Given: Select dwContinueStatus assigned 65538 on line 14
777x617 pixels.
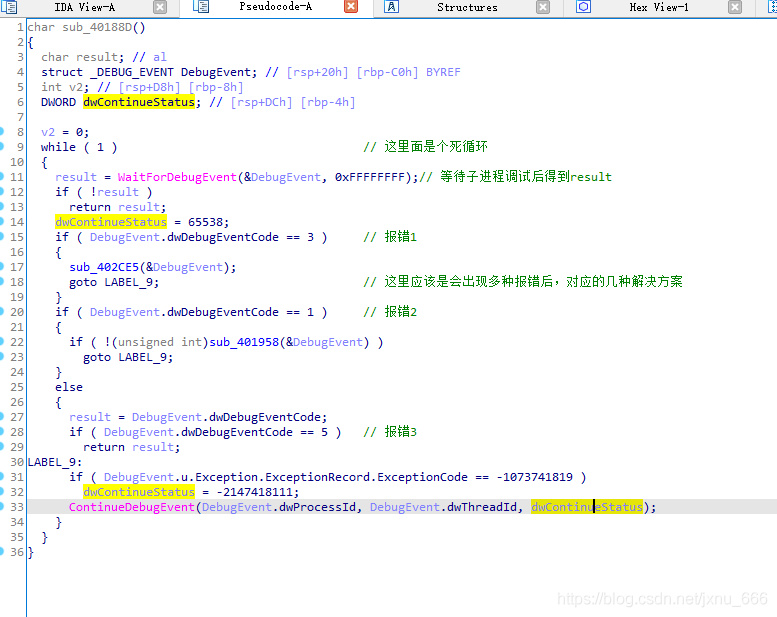Looking at the screenshot, I should click(x=111, y=222).
